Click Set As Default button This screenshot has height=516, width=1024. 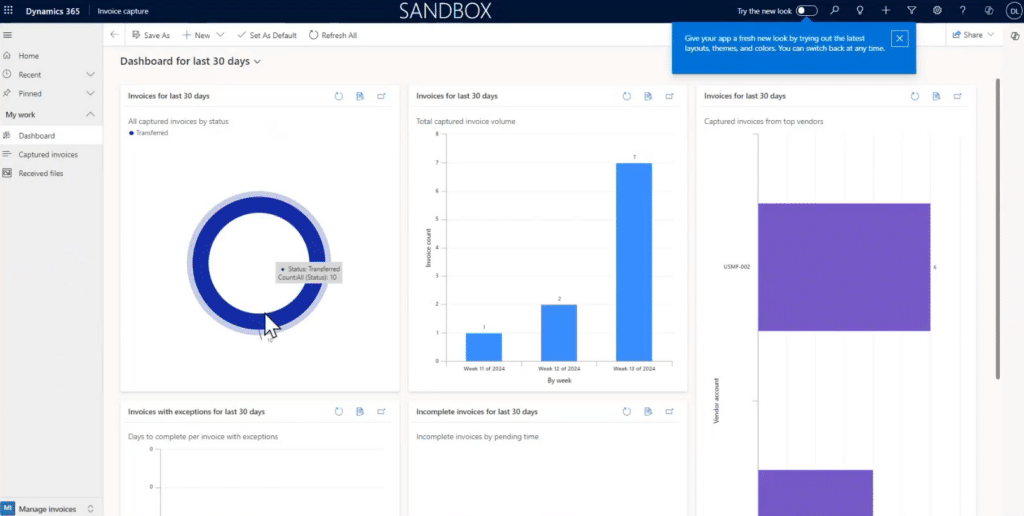[x=266, y=35]
